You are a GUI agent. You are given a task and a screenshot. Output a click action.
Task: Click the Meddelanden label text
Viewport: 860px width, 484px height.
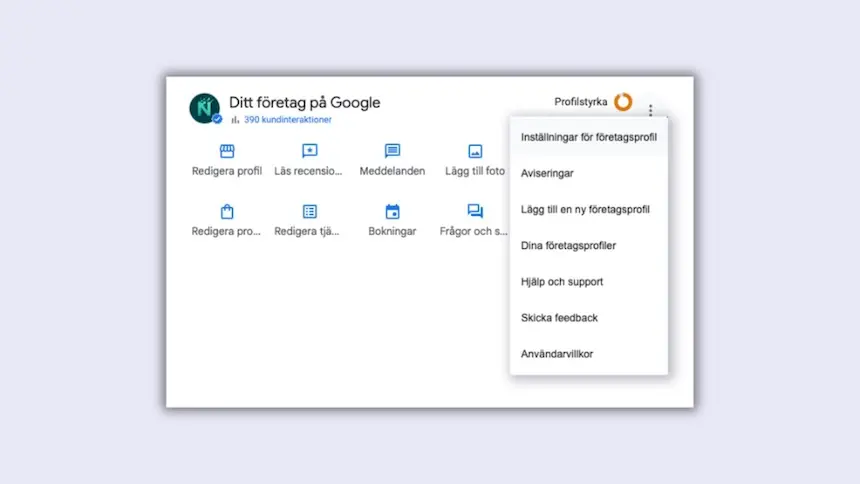pyautogui.click(x=392, y=171)
